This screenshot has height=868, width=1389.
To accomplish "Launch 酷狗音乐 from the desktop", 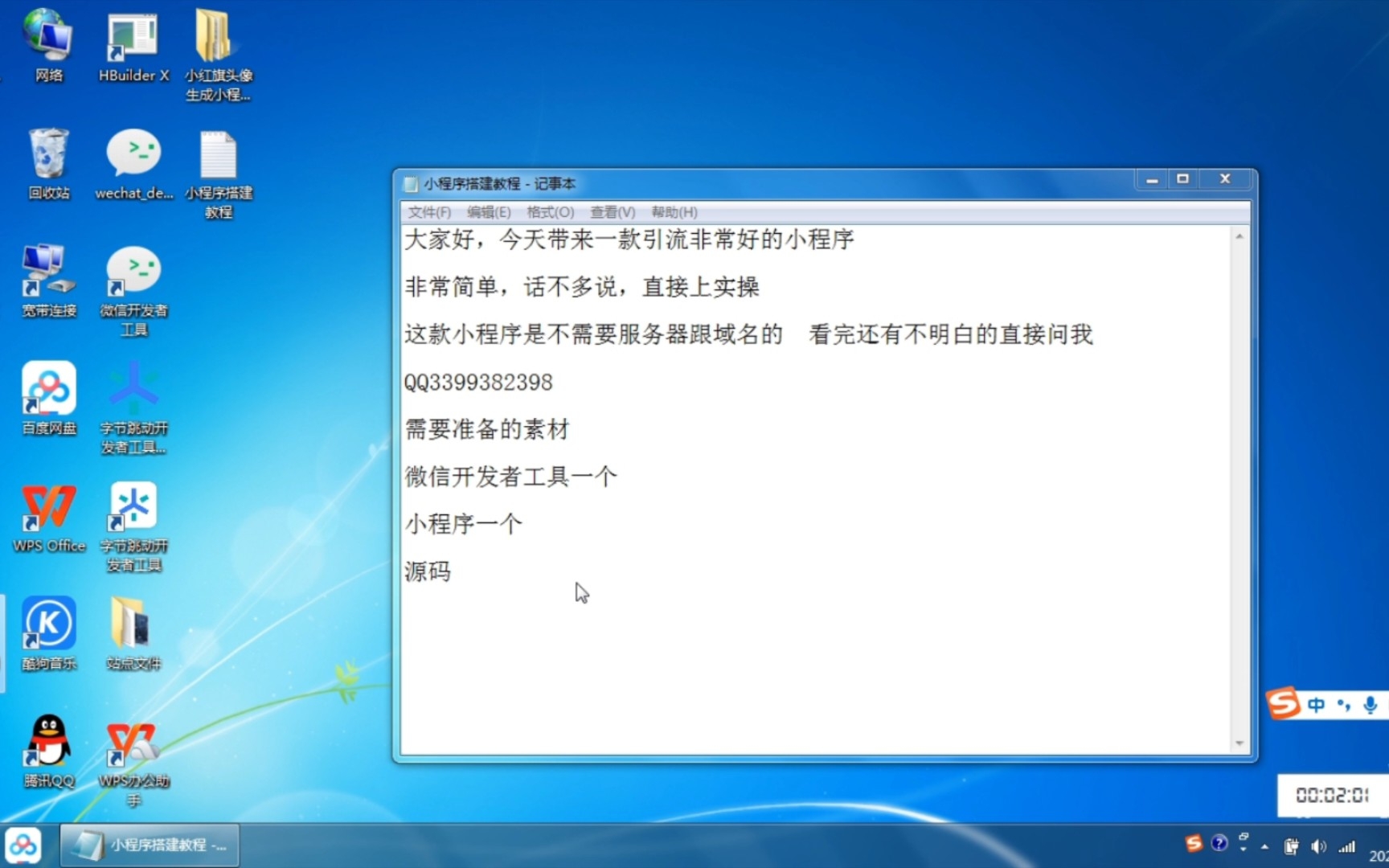I will click(48, 633).
